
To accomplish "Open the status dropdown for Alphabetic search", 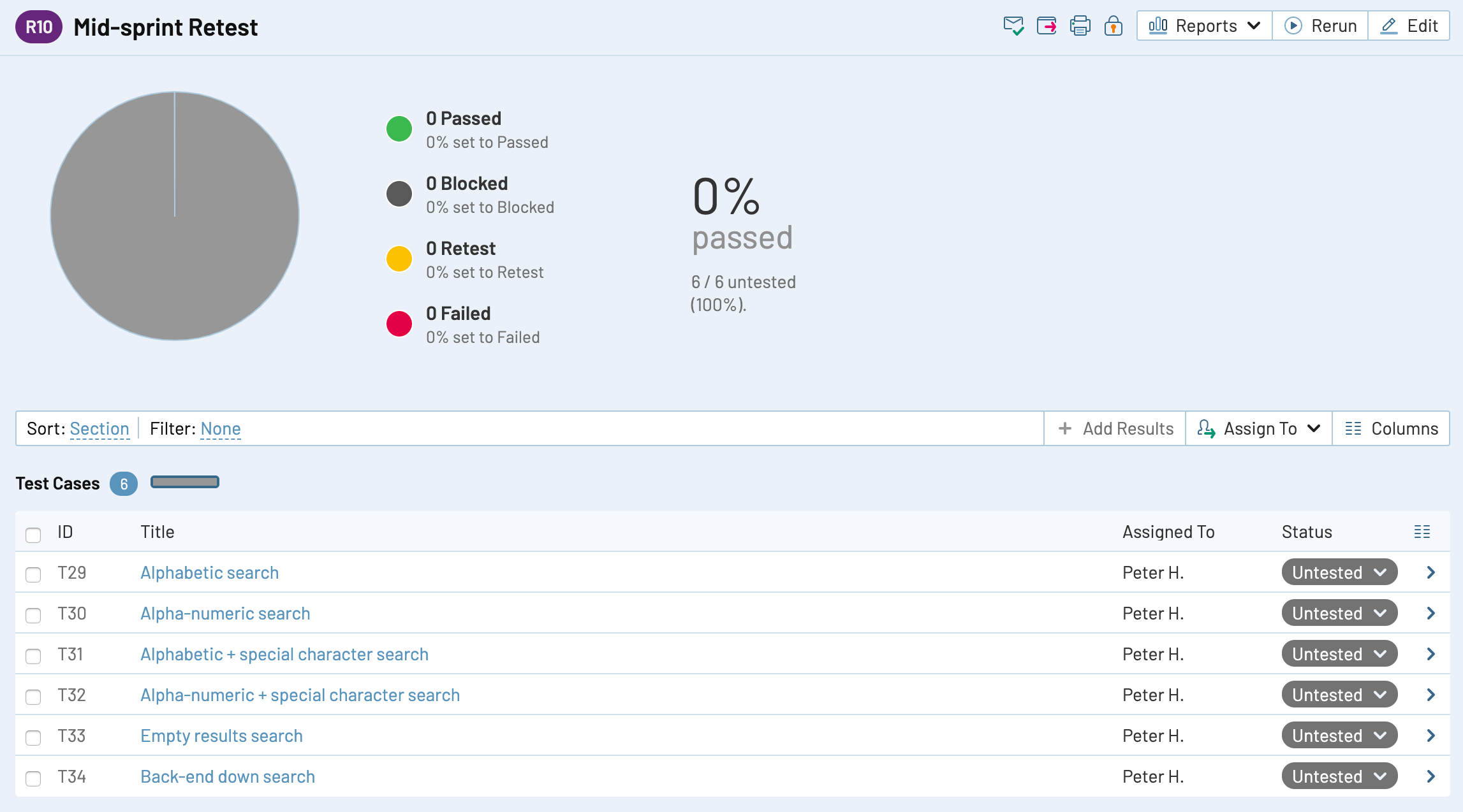I will (1339, 572).
